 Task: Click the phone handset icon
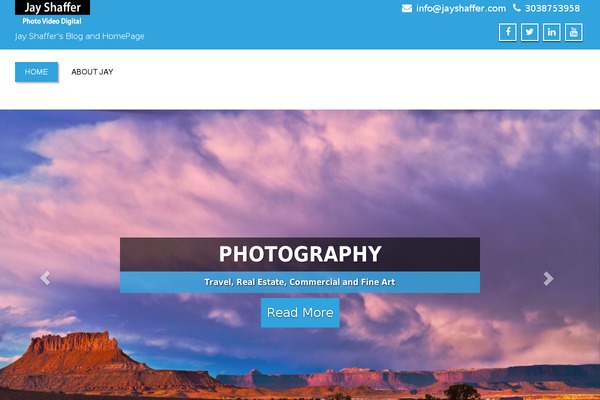pos(517,8)
